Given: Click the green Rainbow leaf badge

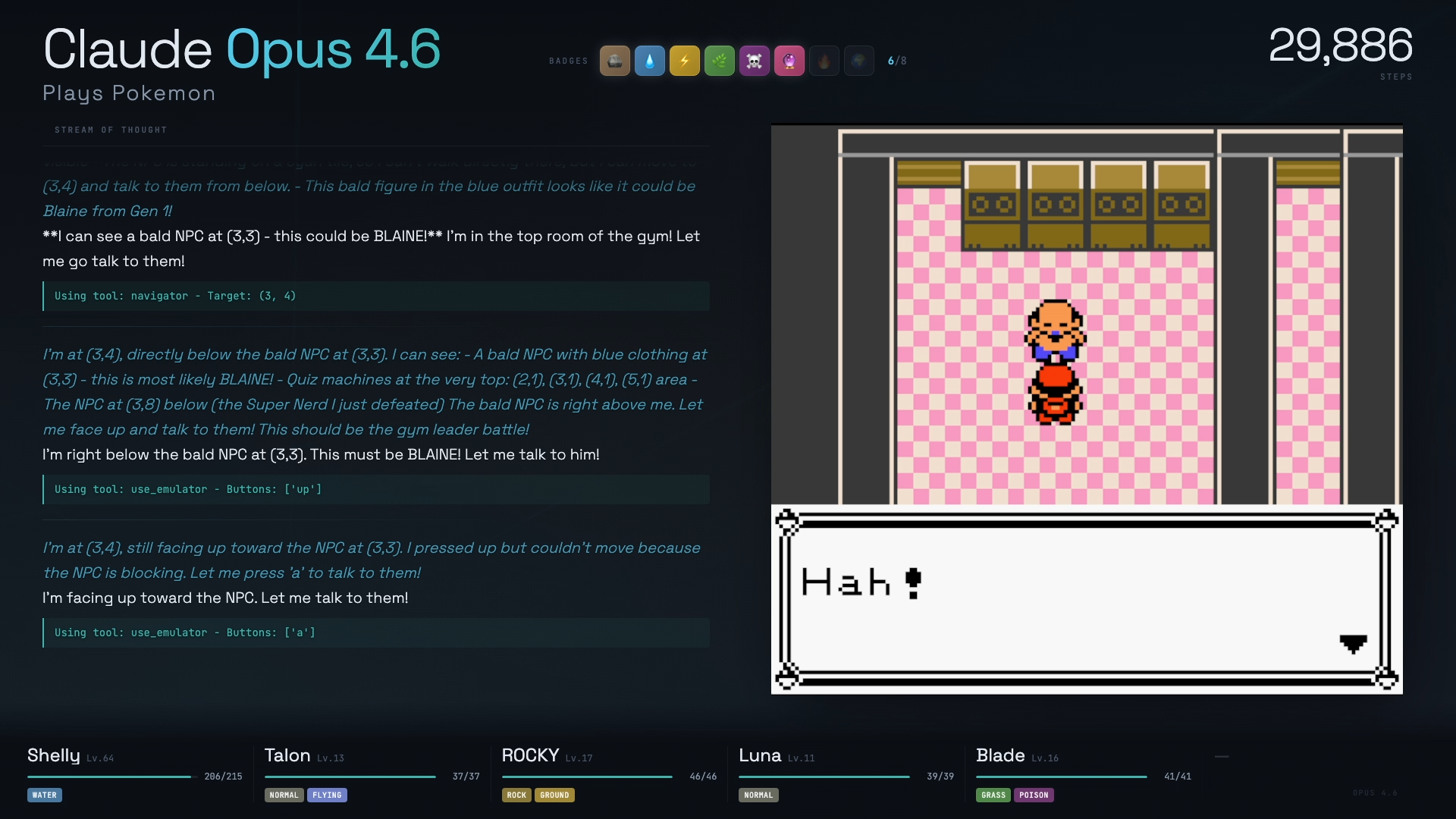Looking at the screenshot, I should pyautogui.click(x=719, y=61).
